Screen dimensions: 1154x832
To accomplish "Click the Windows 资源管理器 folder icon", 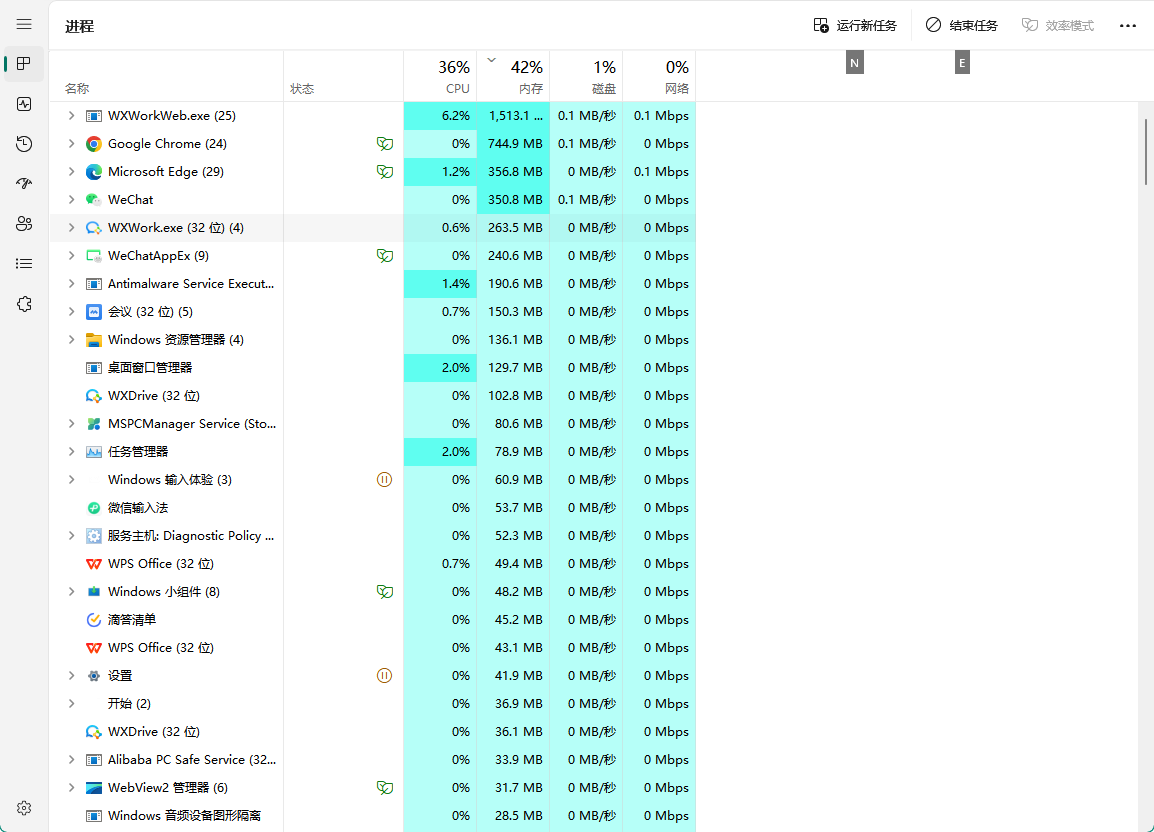I will 93,339.
